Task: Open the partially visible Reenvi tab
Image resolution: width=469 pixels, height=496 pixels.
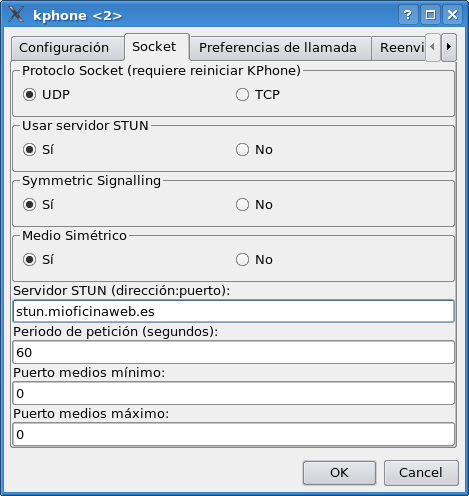Action: pyautogui.click(x=399, y=48)
